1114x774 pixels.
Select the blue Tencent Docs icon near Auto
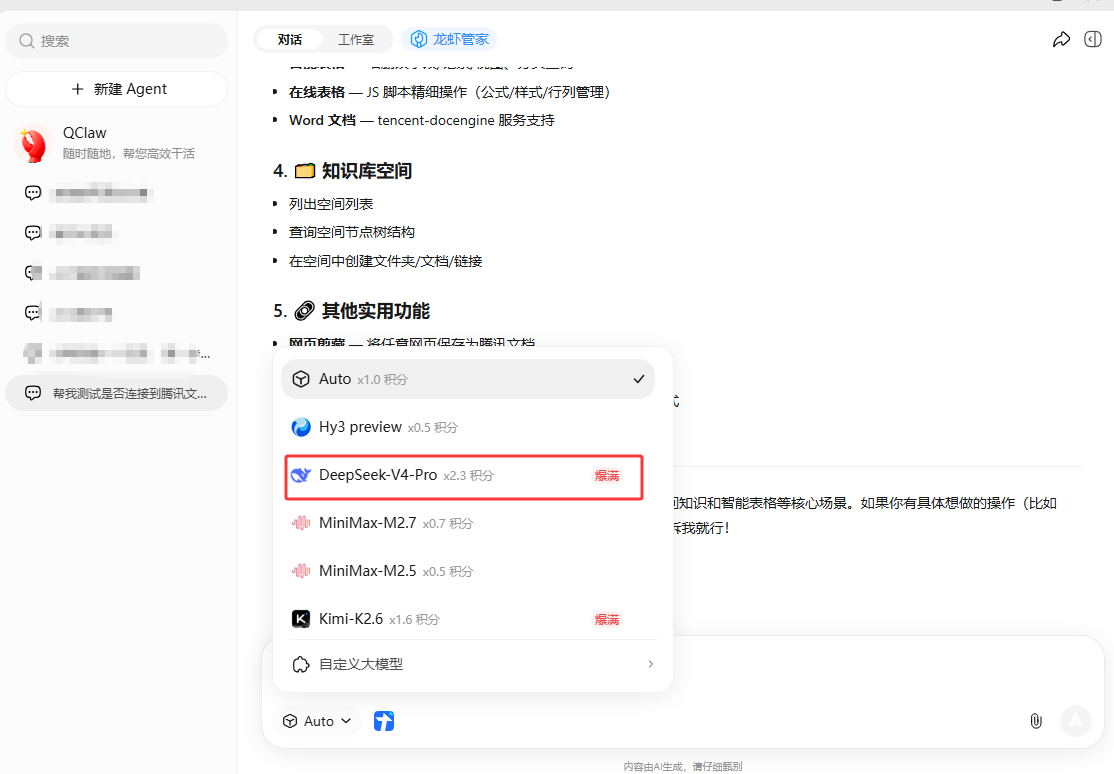point(383,720)
